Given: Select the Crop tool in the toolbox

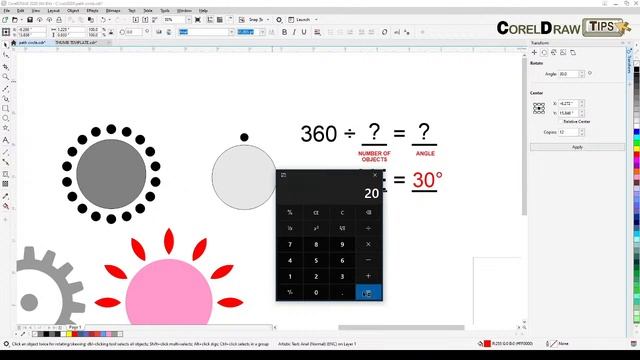Looking at the screenshot, I should pos(6,67).
